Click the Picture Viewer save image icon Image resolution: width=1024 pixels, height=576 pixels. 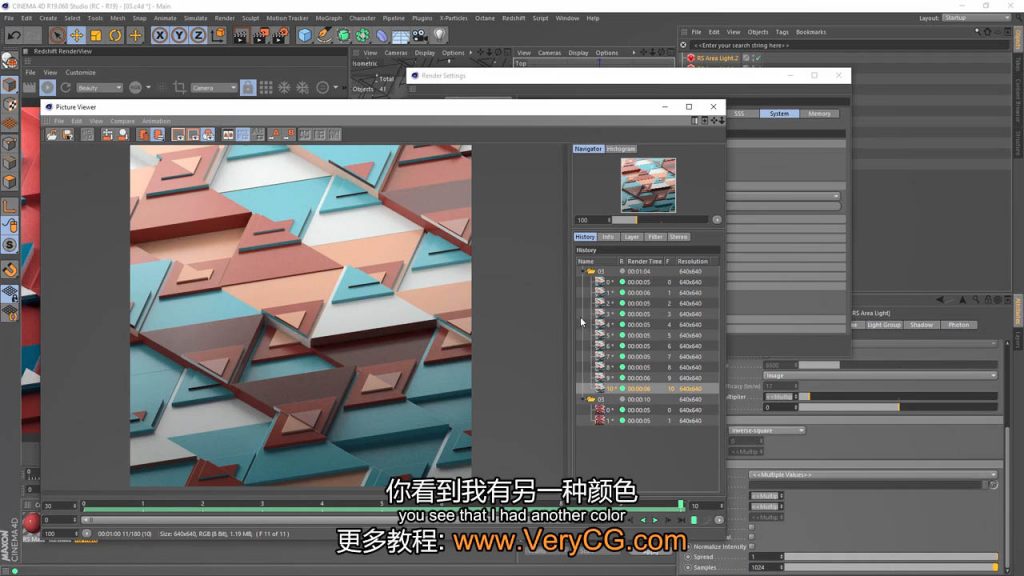coord(67,135)
